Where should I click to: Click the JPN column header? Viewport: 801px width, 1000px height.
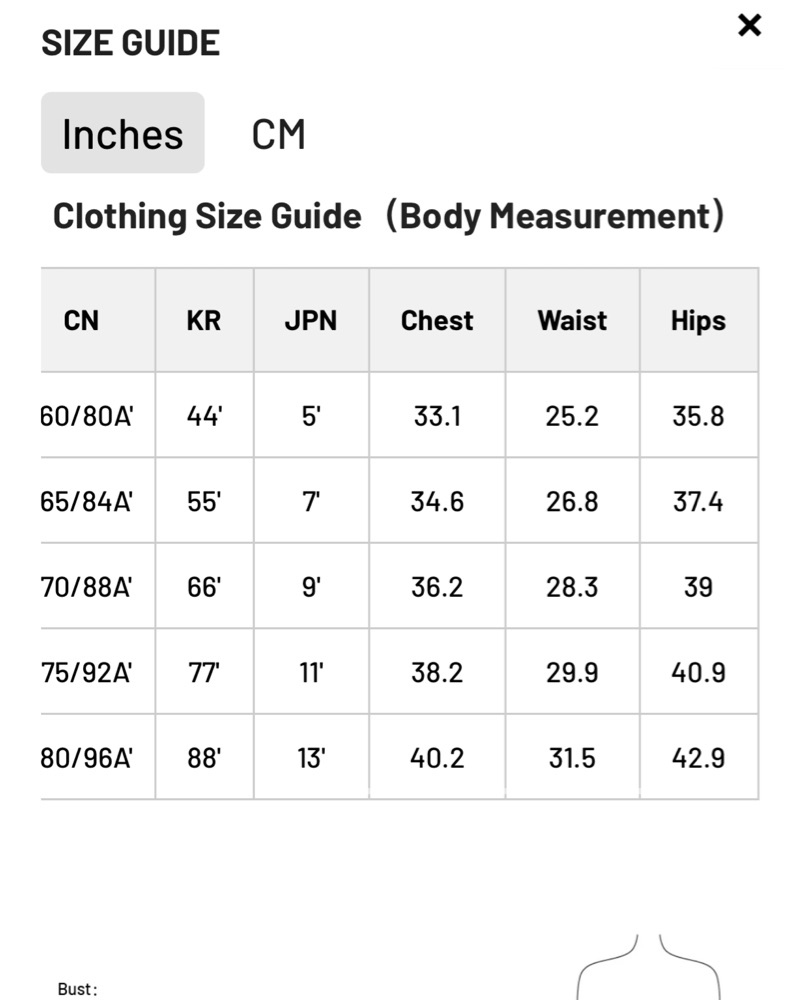click(x=311, y=320)
